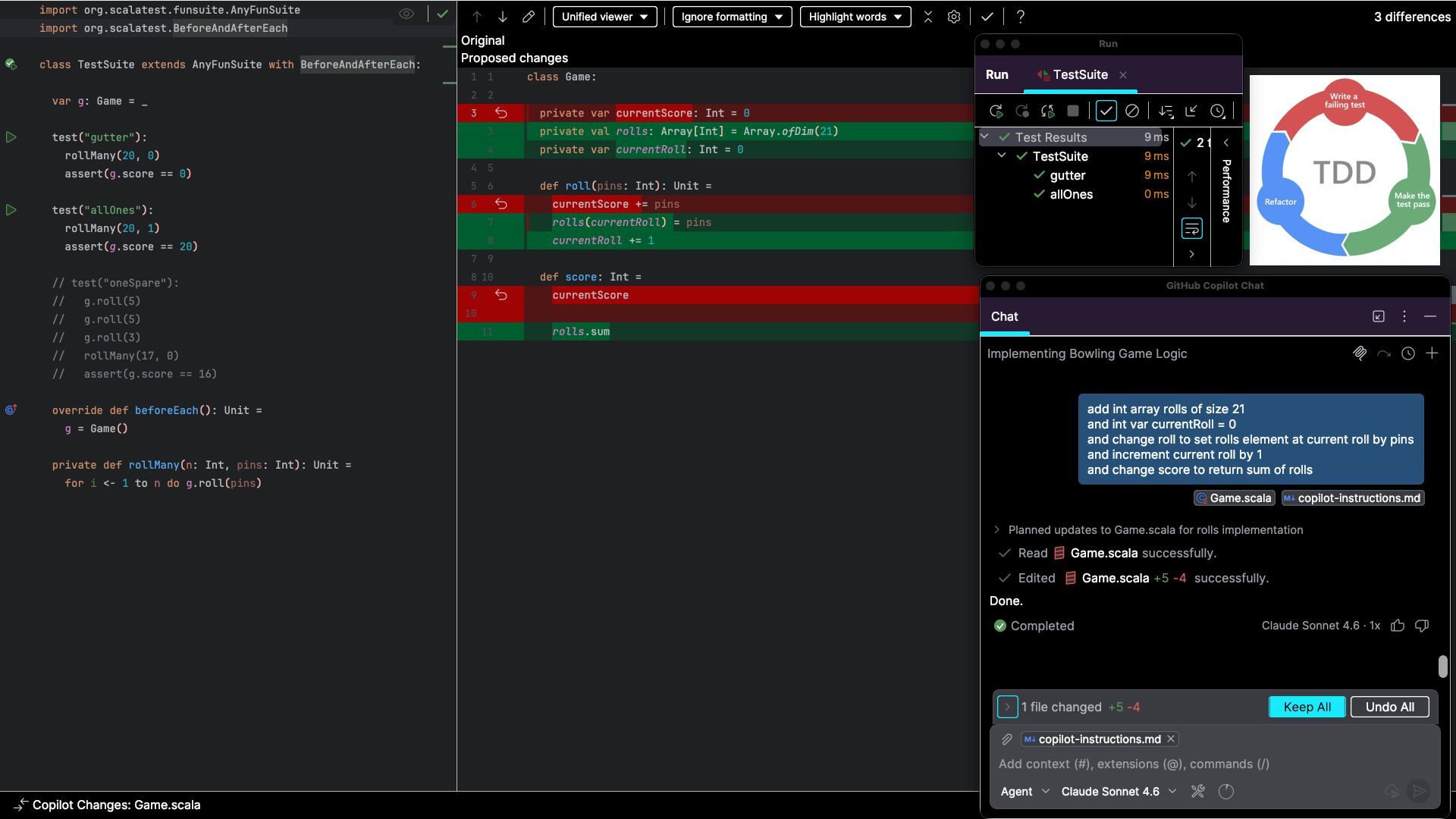Rerun tests with the Run toolbar icon

tap(996, 111)
